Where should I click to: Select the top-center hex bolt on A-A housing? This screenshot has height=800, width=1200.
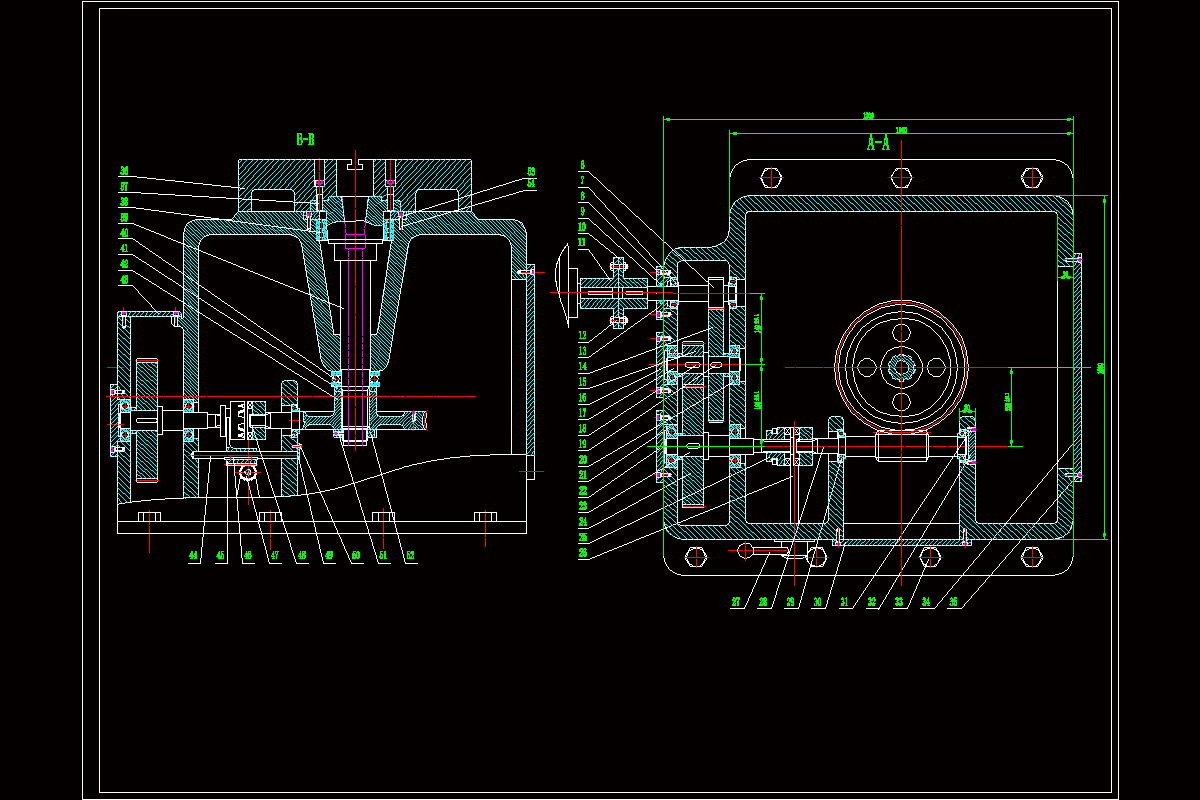pos(902,178)
